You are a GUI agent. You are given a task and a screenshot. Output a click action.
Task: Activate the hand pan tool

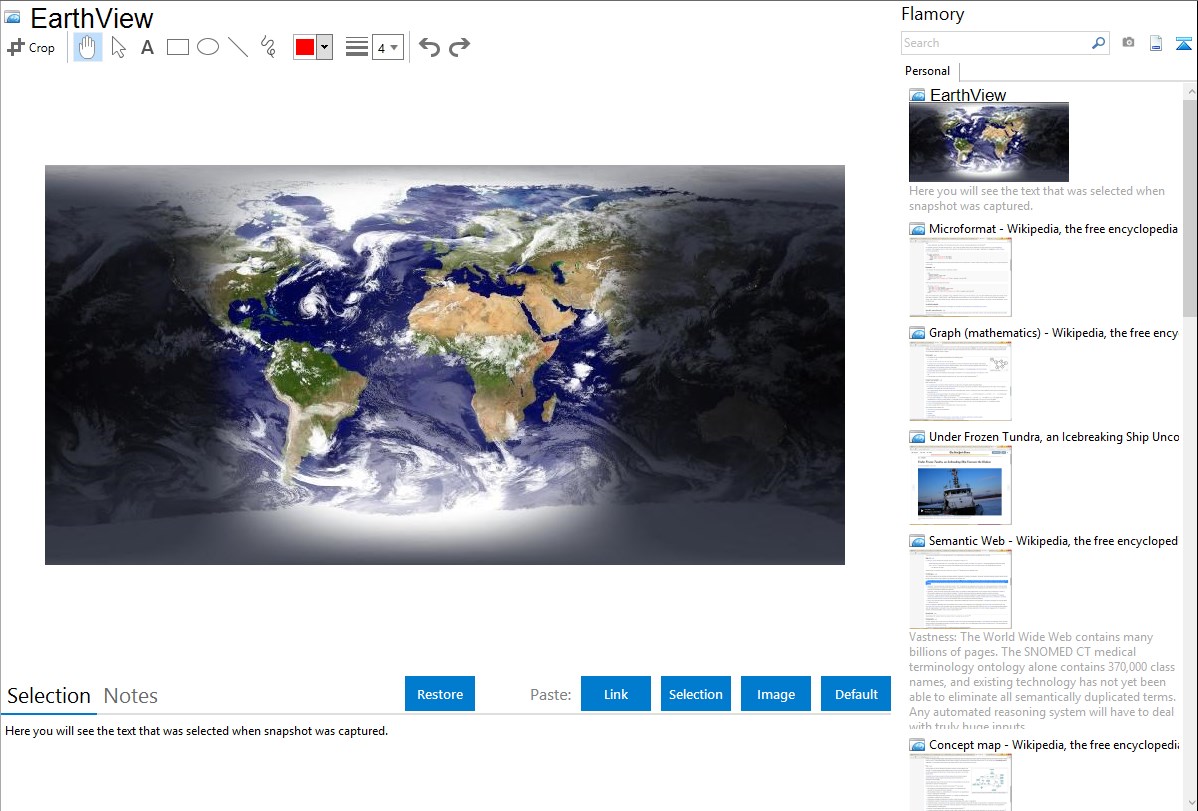88,47
